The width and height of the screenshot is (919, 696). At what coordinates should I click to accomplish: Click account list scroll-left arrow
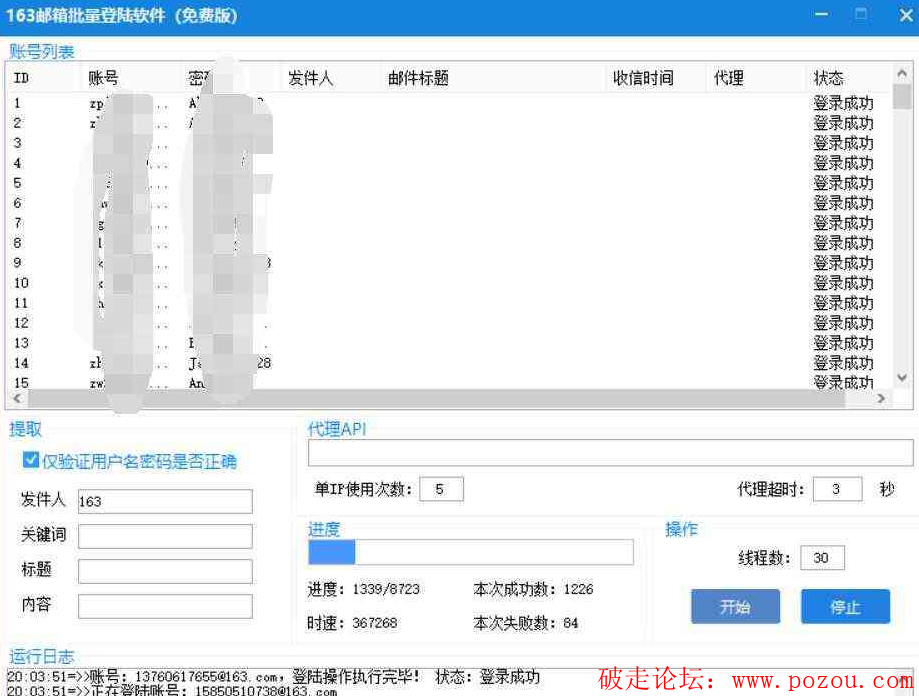[17, 398]
